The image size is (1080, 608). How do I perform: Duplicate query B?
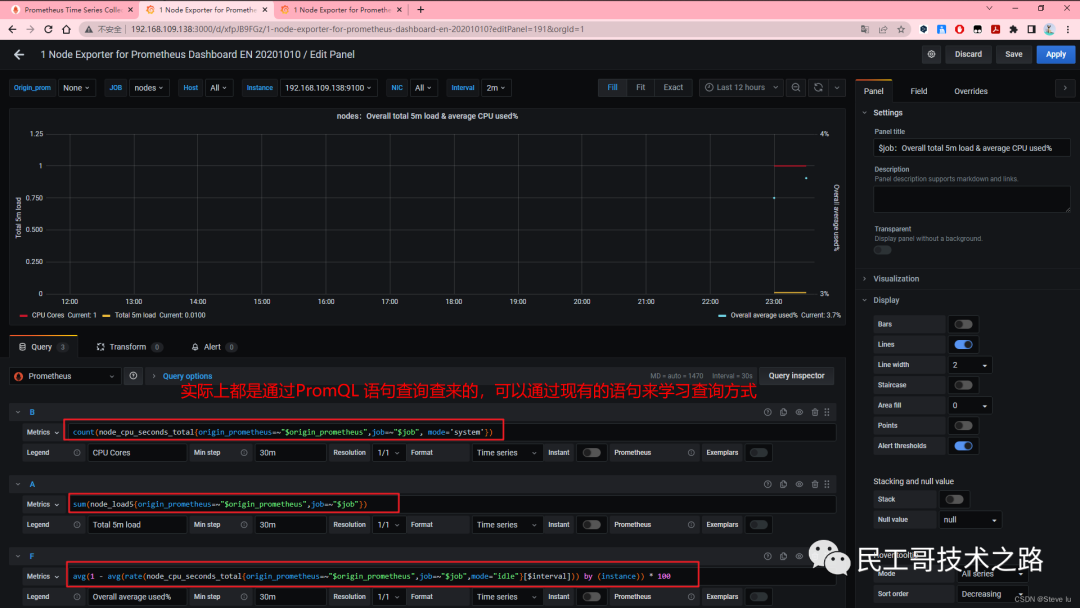783,412
